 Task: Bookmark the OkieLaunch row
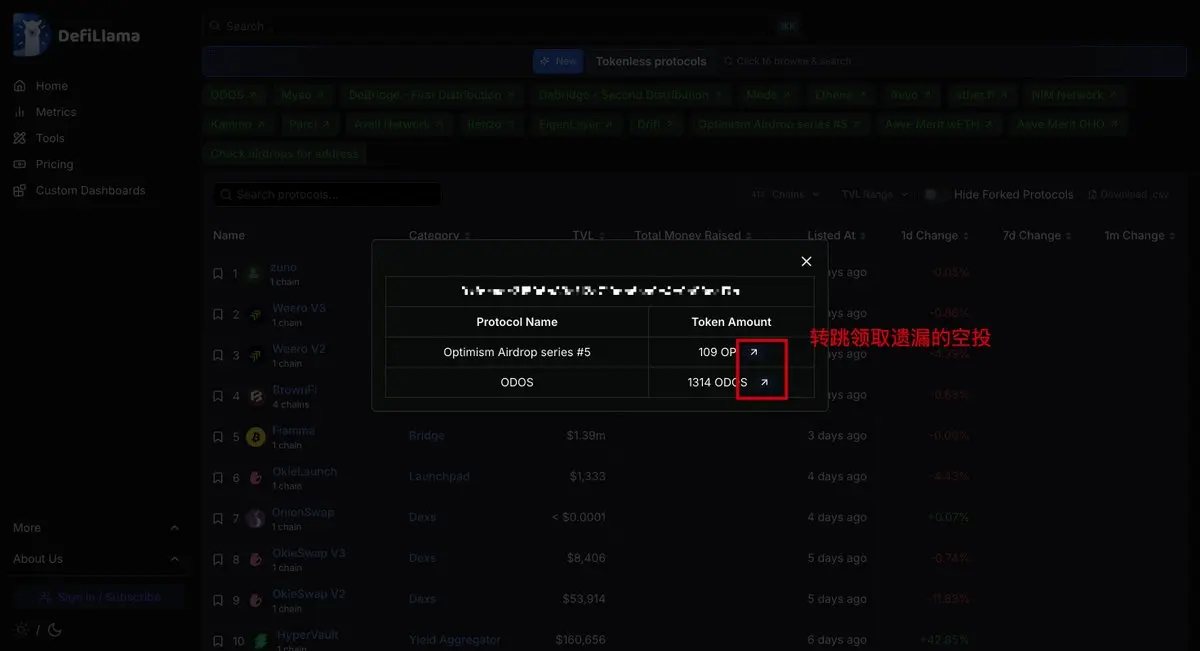click(218, 477)
